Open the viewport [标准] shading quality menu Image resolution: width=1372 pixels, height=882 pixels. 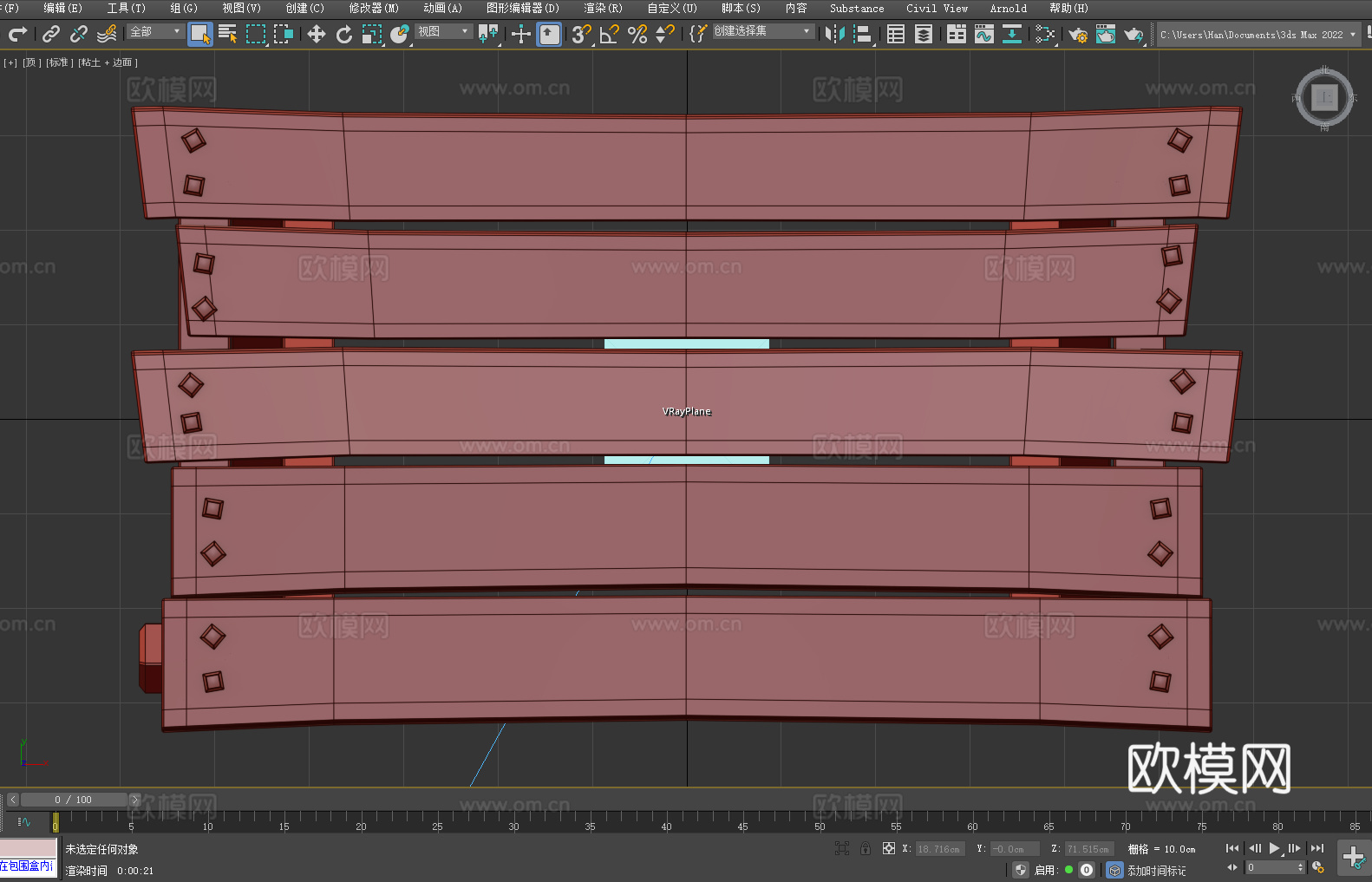click(60, 62)
